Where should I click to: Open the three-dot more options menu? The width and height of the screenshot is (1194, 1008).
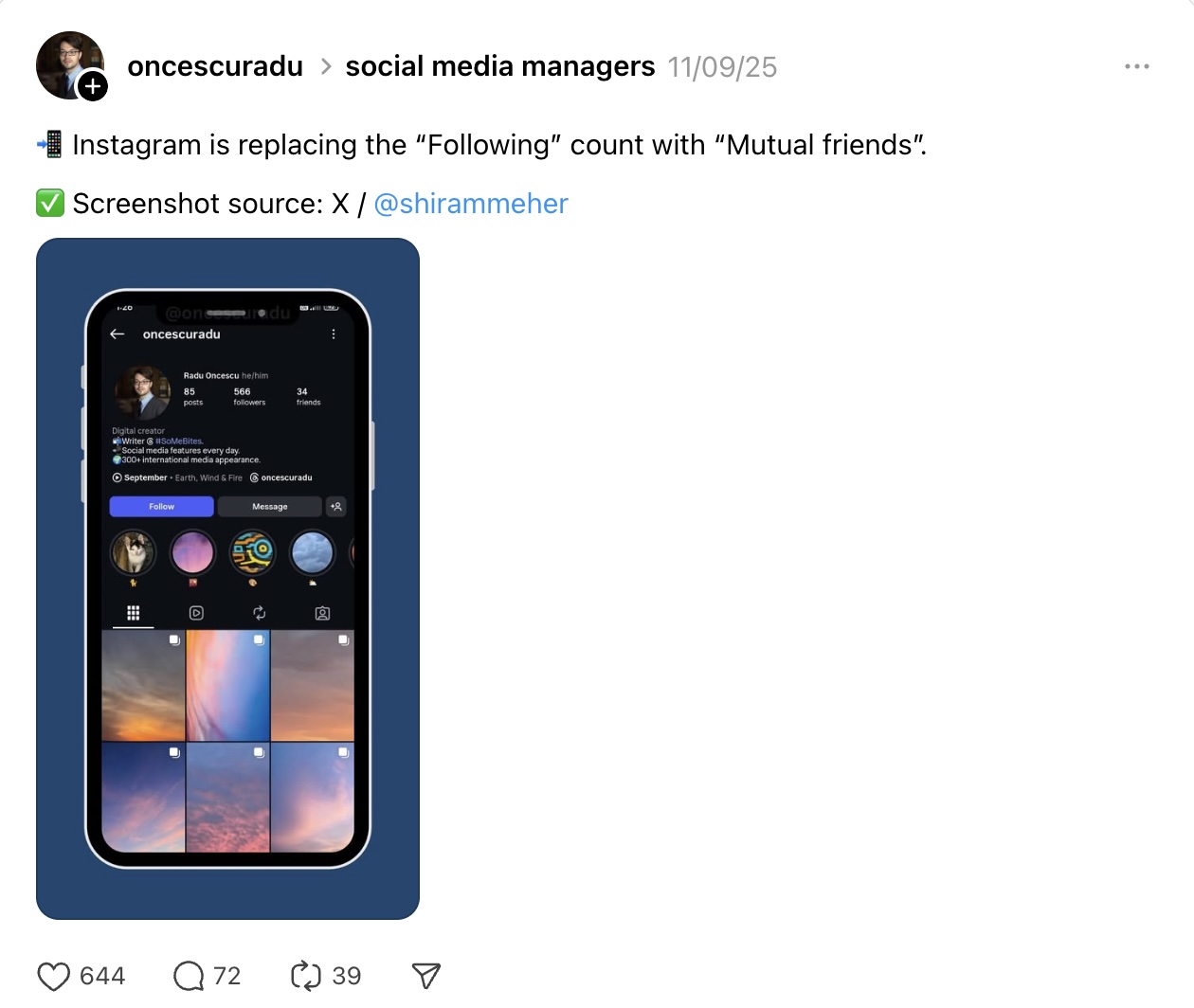tap(1136, 66)
